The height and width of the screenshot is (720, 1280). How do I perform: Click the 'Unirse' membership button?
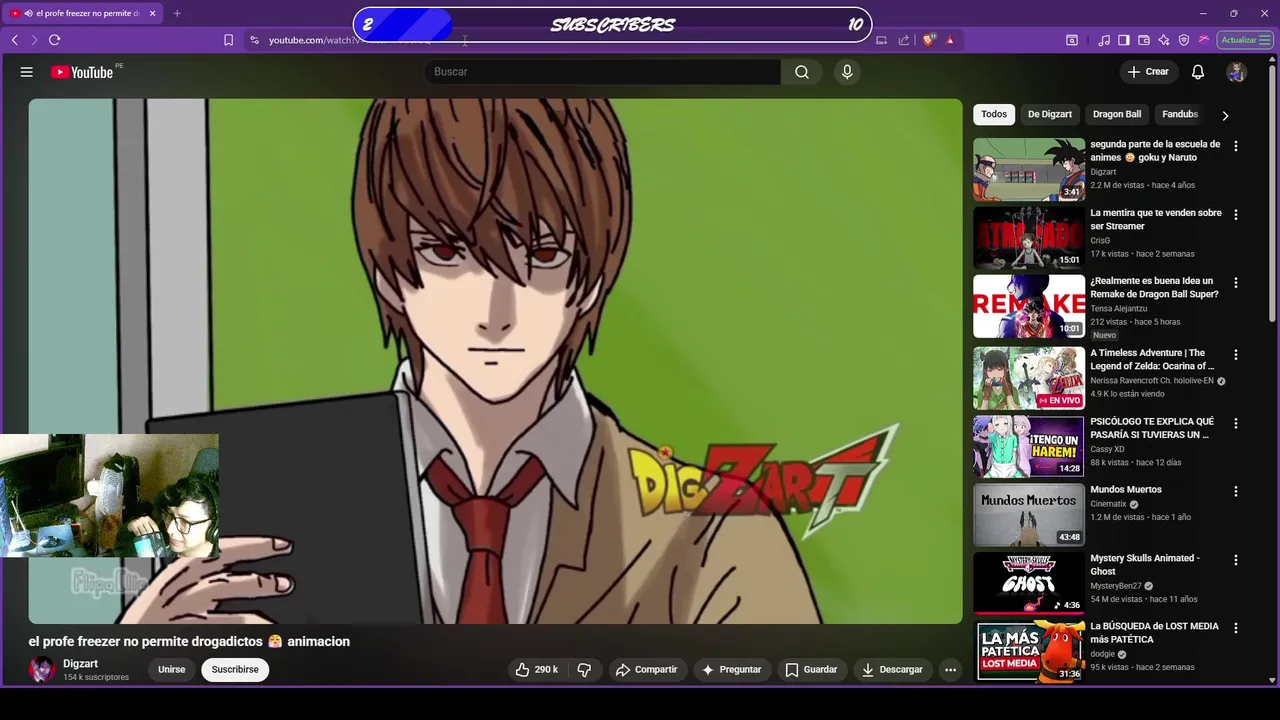click(x=172, y=670)
